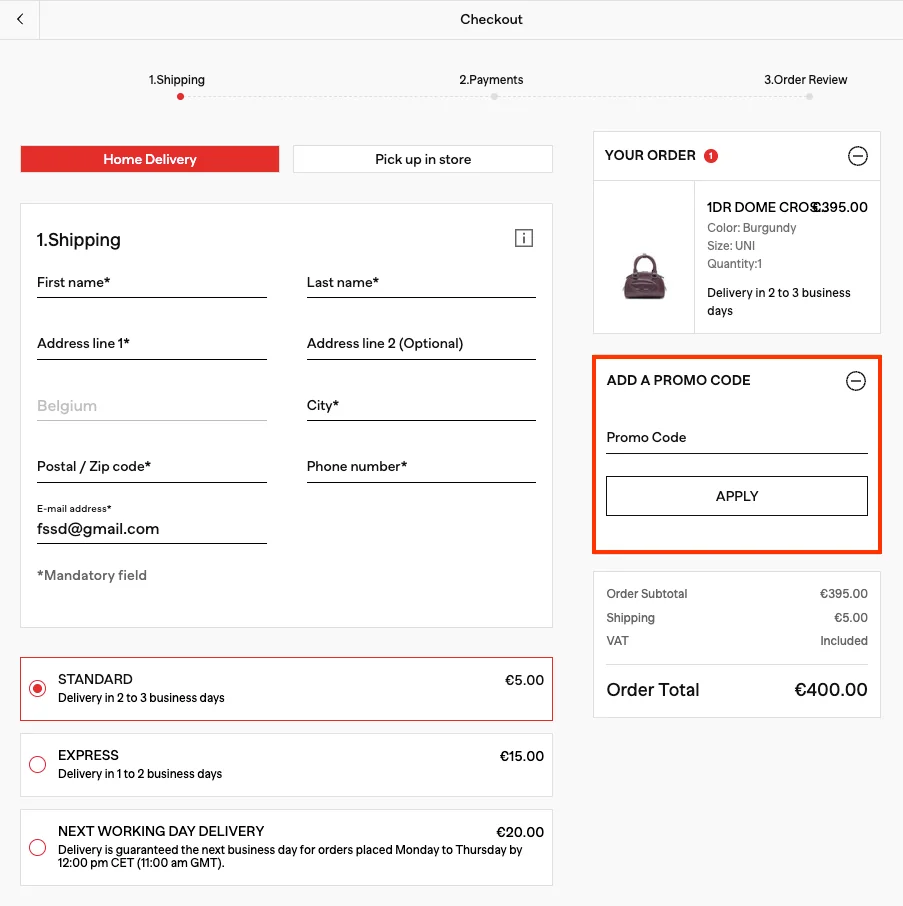
Task: Choose Next Working Day Delivery
Action: 38,847
